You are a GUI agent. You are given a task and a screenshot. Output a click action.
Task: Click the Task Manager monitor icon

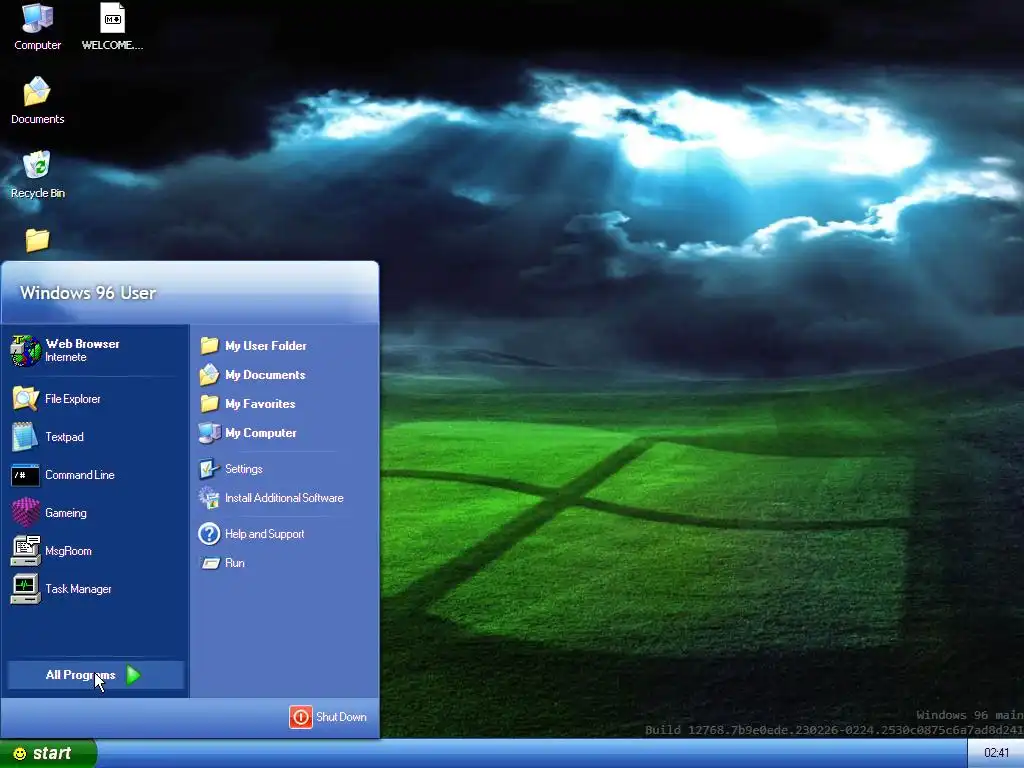[25, 588]
